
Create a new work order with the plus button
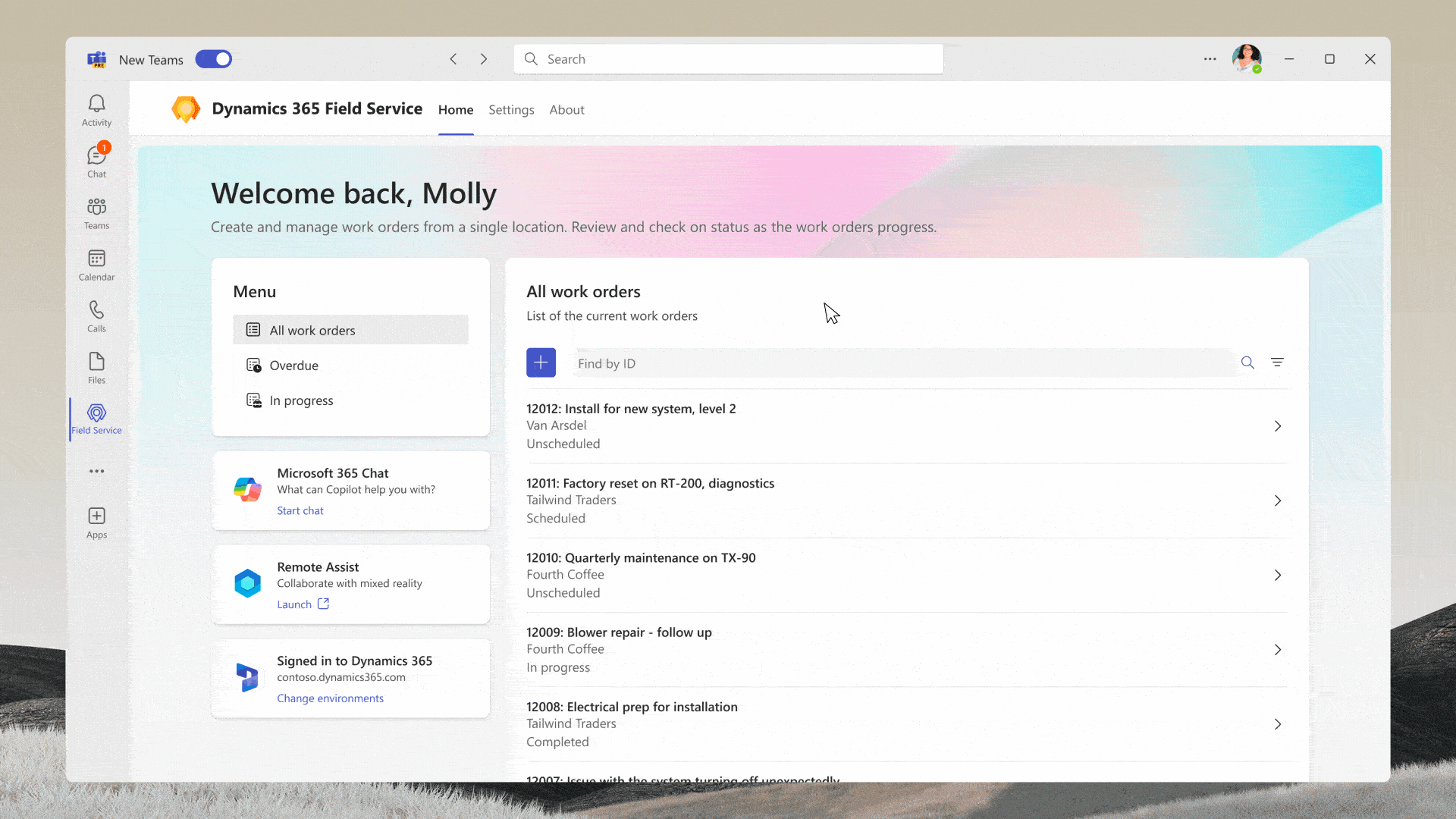click(541, 362)
